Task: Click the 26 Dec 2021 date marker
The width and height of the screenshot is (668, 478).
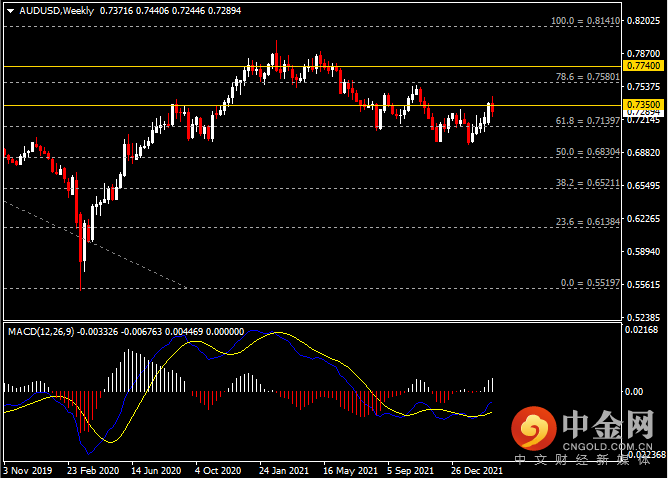Action: tap(477, 471)
